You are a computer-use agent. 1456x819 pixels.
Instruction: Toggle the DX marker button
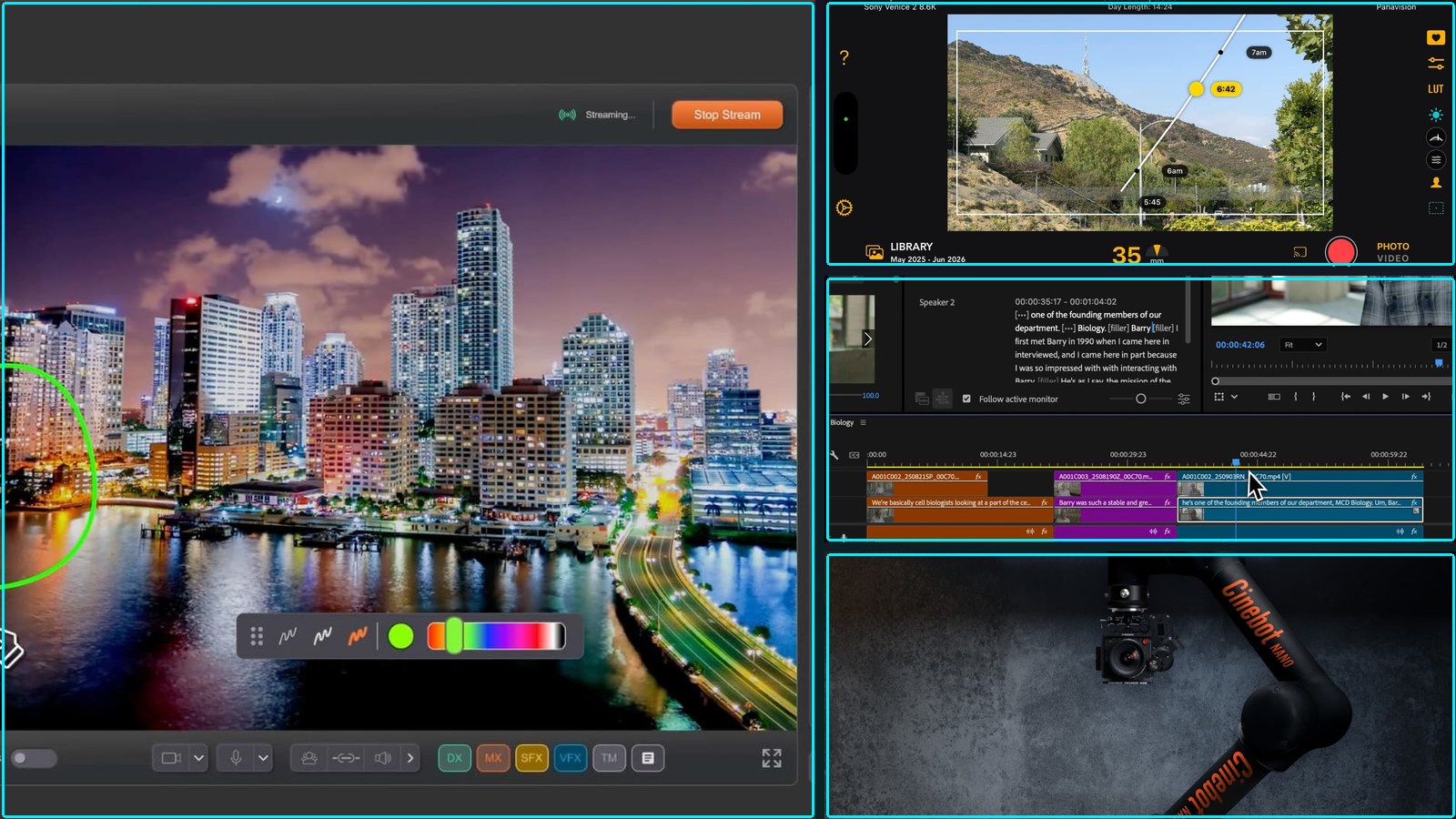[x=454, y=758]
